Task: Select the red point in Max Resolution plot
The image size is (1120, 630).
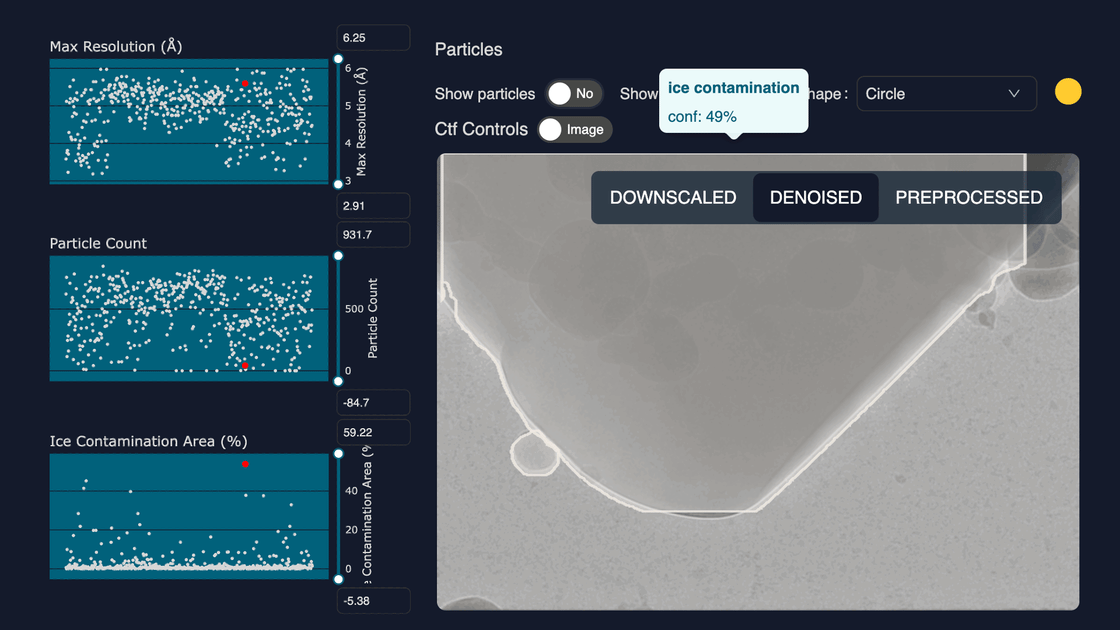Action: (244, 84)
